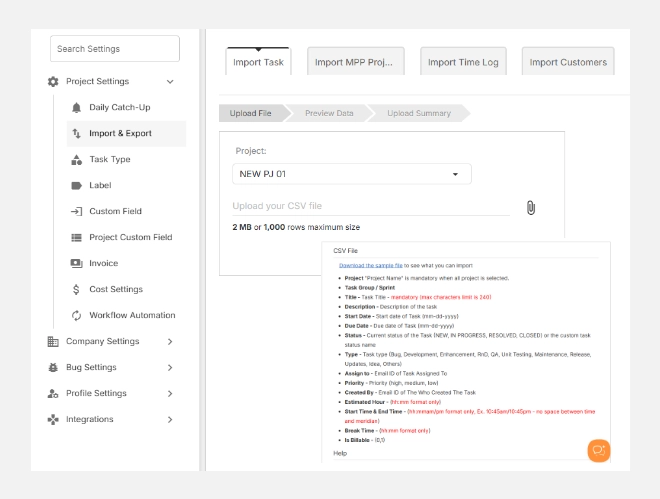
Task: Click the Daily Catch-Up bell icon
Action: 77,107
